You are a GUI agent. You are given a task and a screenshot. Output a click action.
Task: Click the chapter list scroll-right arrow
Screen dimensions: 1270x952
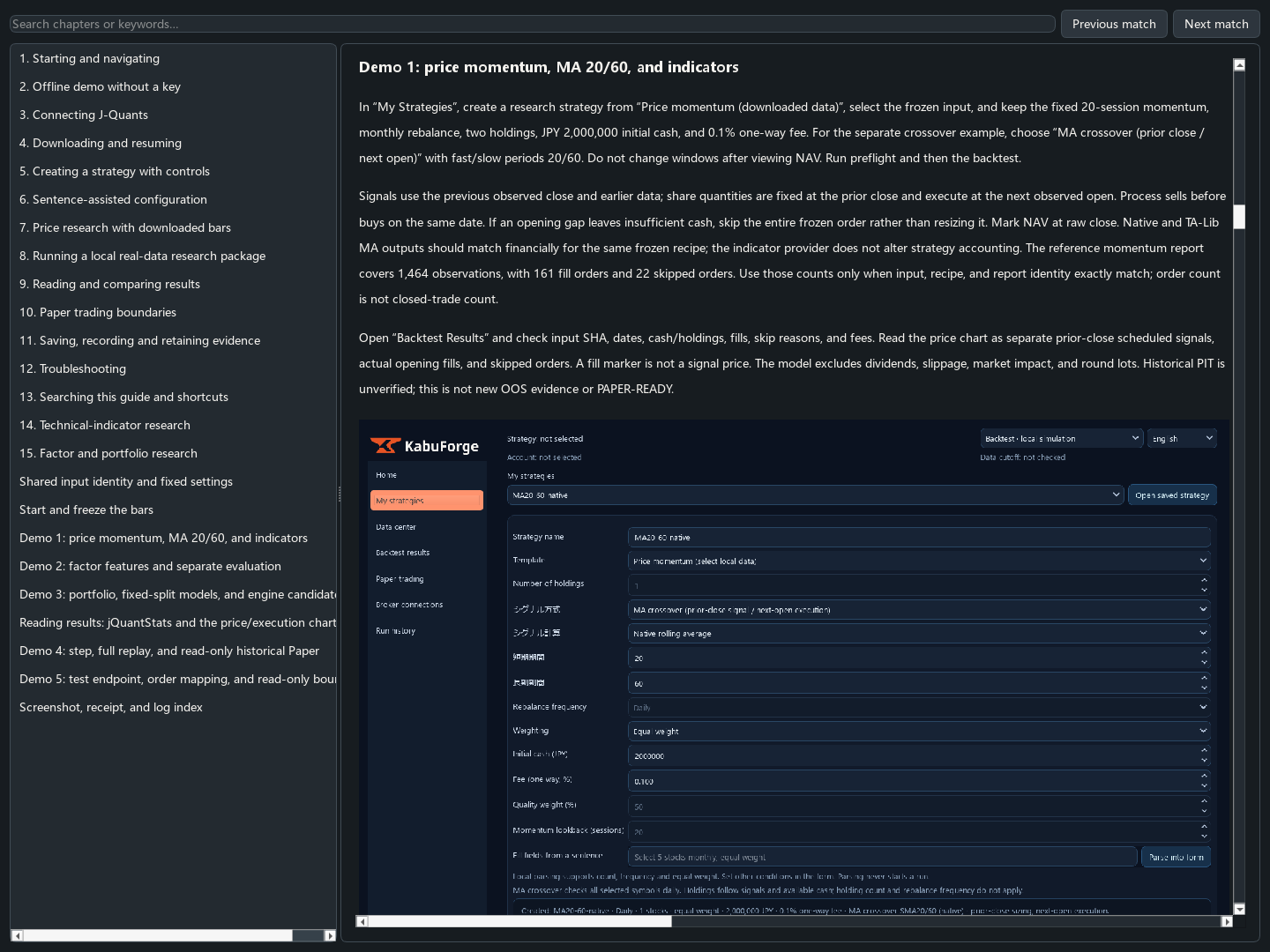coord(330,935)
